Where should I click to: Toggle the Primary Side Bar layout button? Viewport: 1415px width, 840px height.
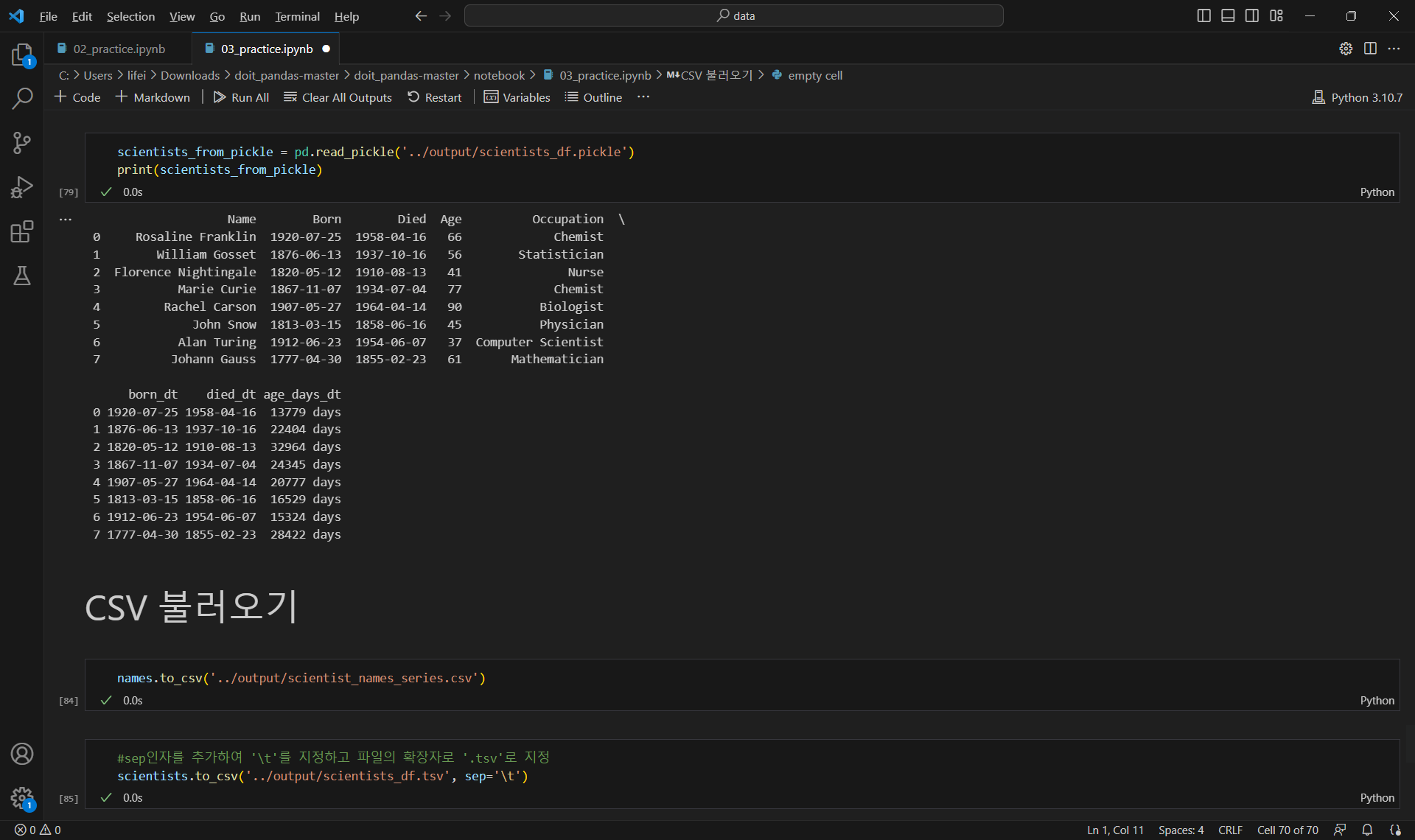1203,15
